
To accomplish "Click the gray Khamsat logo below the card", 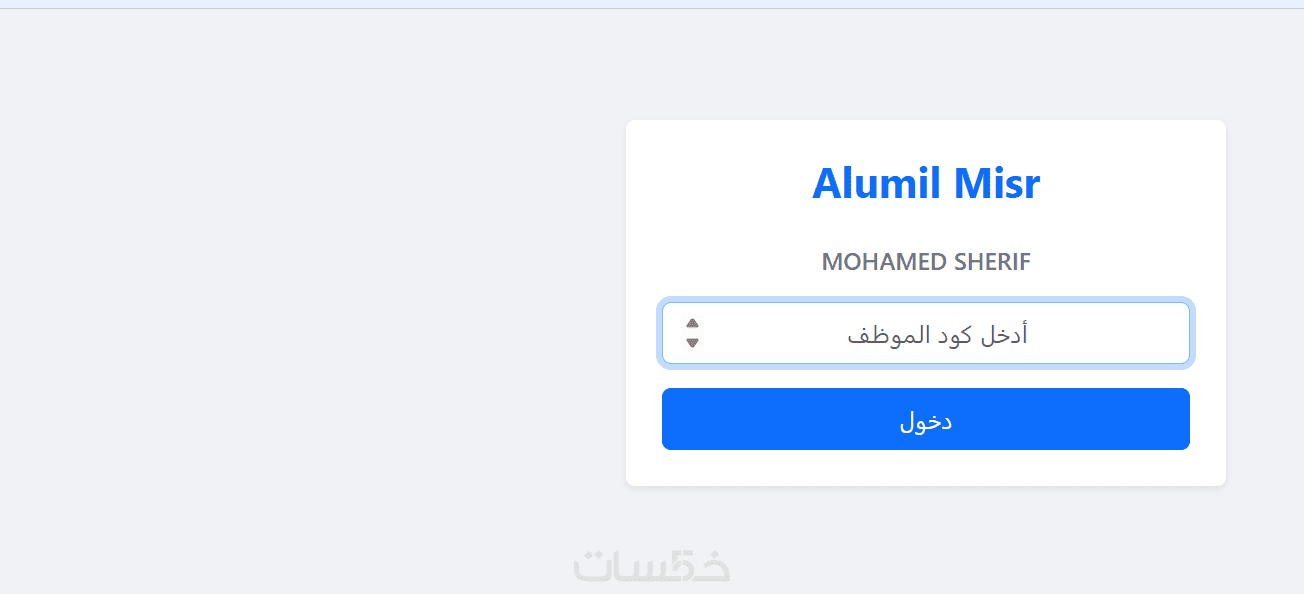I will 652,565.
